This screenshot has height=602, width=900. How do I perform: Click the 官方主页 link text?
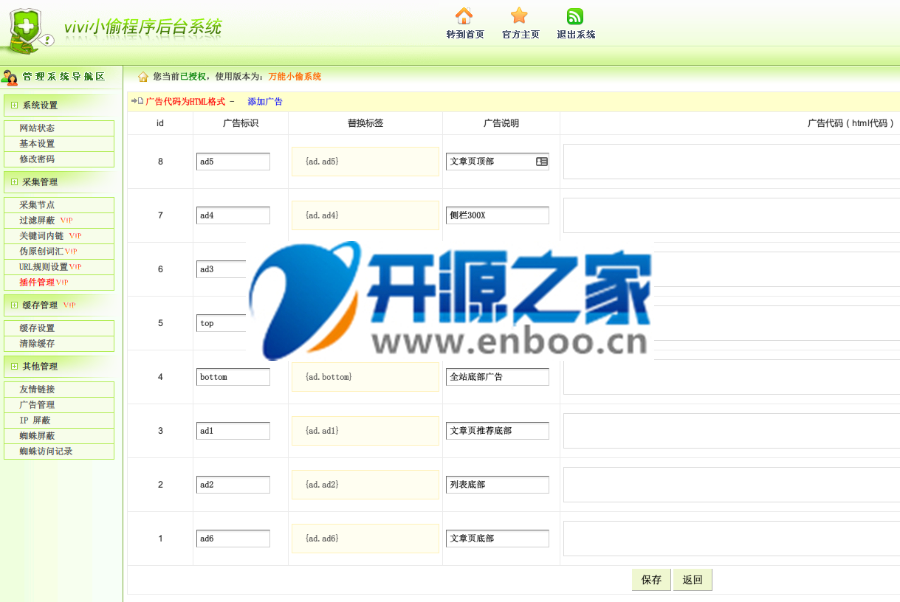pos(521,34)
